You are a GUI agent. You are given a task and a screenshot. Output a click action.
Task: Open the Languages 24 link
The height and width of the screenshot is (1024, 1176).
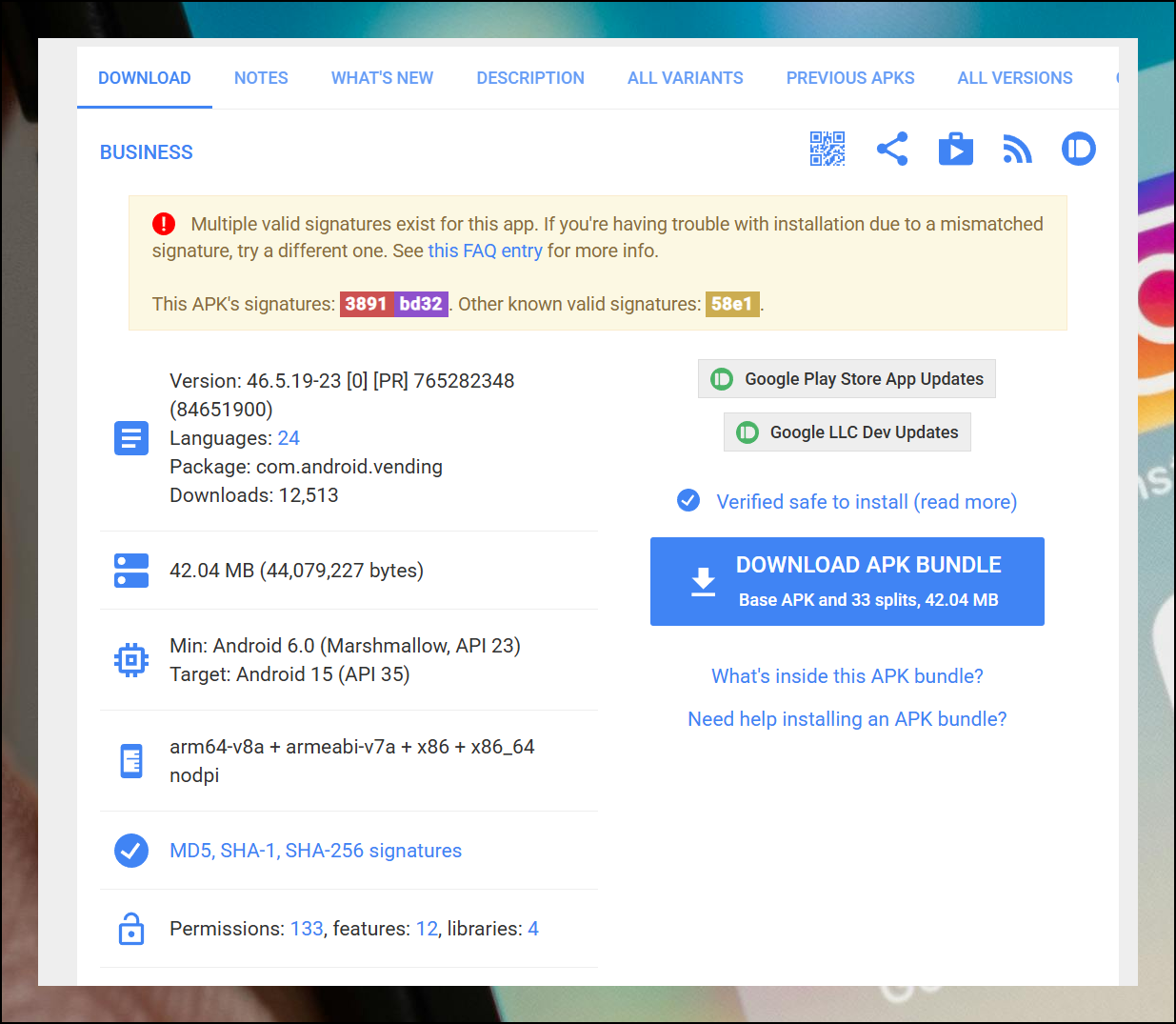(x=289, y=438)
